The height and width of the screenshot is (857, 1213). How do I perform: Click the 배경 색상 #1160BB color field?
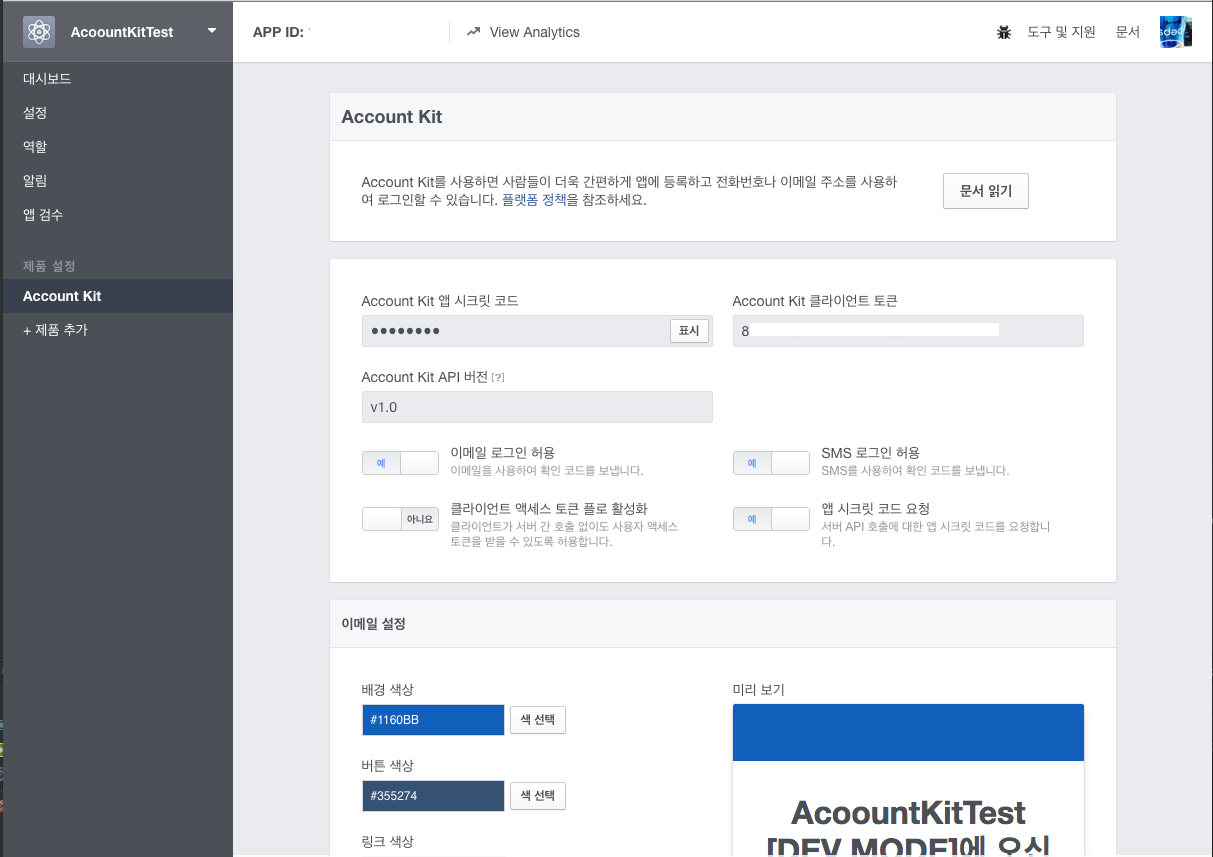coord(433,720)
